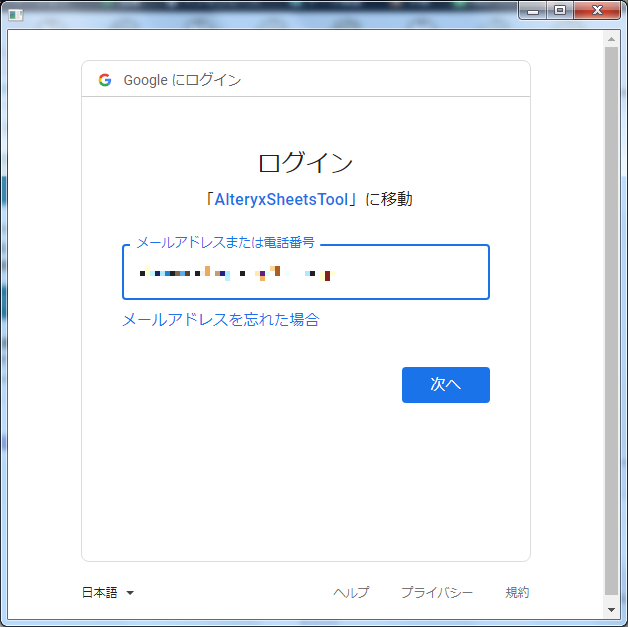Click the ログイン heading text

point(306,163)
